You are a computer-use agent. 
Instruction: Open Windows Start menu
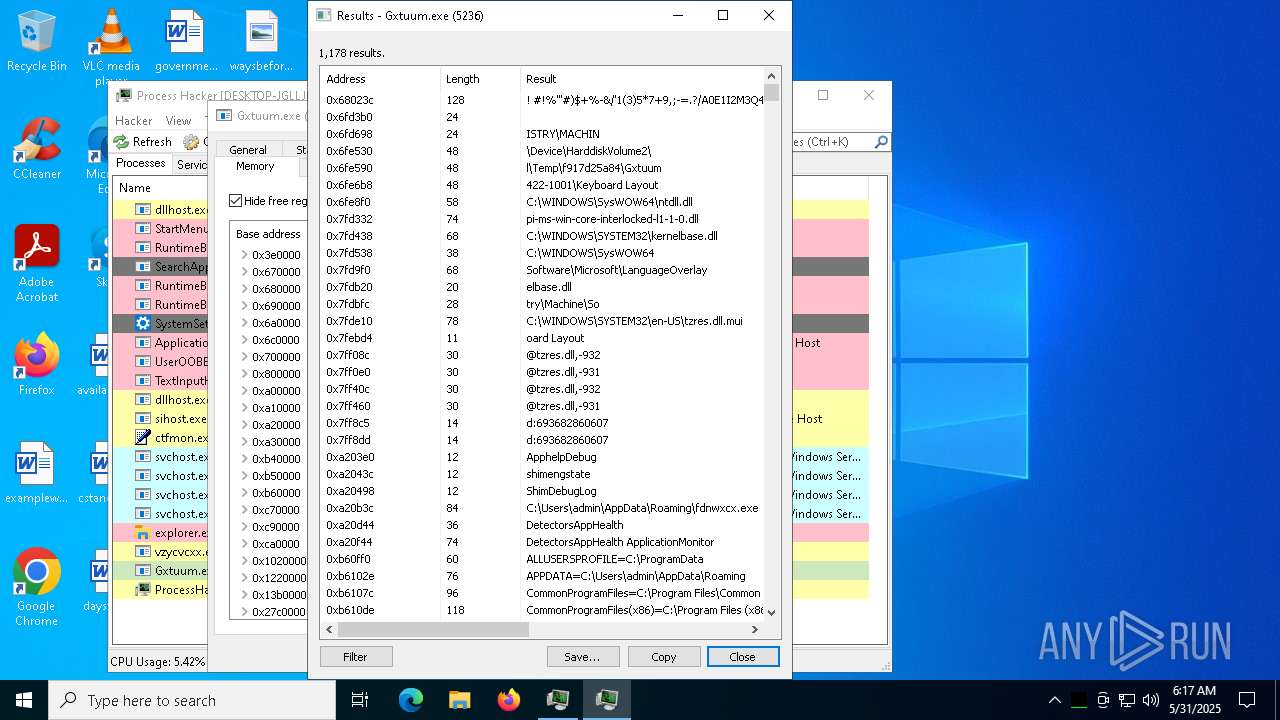point(24,700)
